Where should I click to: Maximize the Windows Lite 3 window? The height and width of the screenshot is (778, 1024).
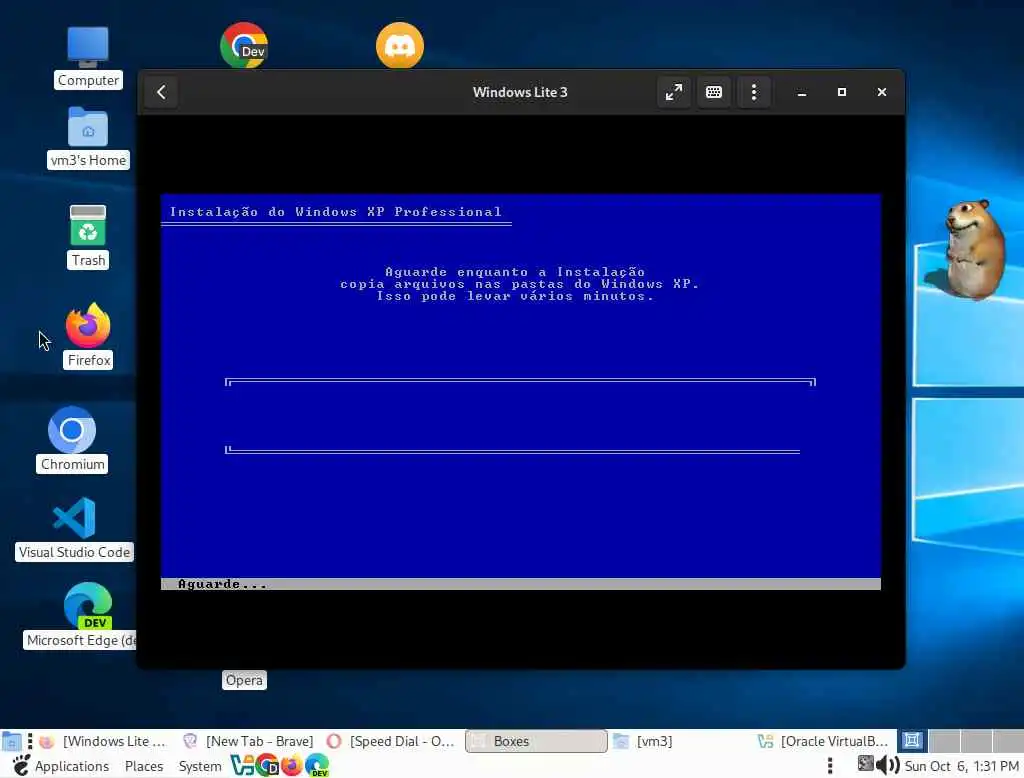(842, 92)
